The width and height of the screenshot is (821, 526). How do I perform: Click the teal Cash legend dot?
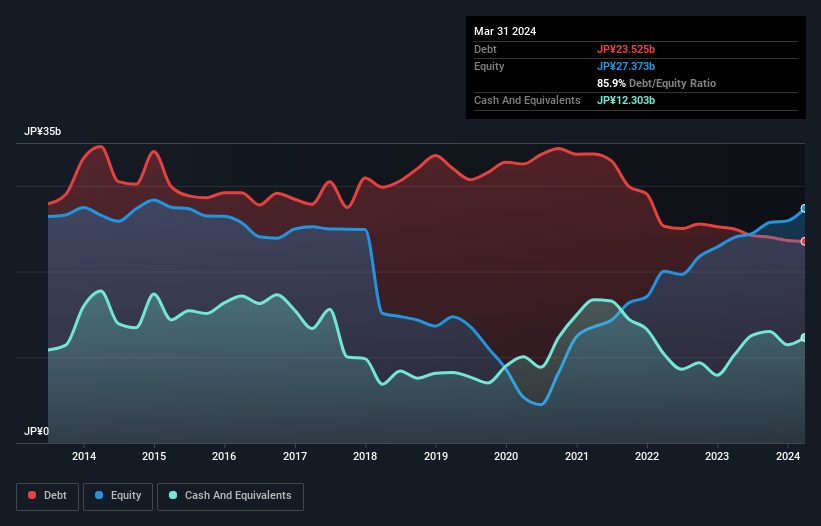click(x=173, y=495)
